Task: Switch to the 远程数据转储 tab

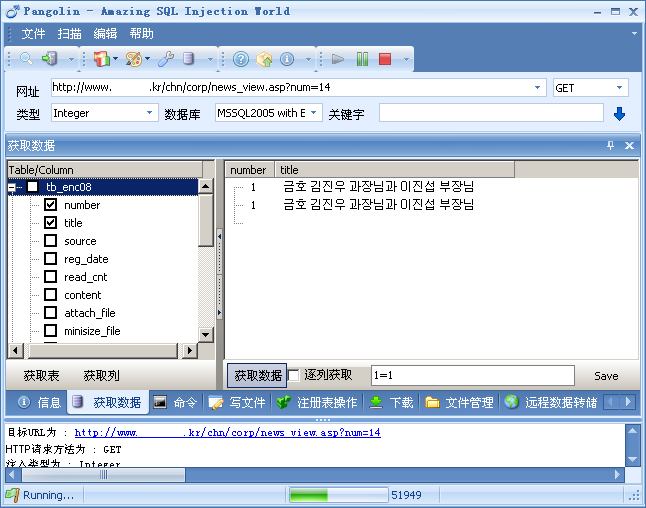Action: [551, 402]
